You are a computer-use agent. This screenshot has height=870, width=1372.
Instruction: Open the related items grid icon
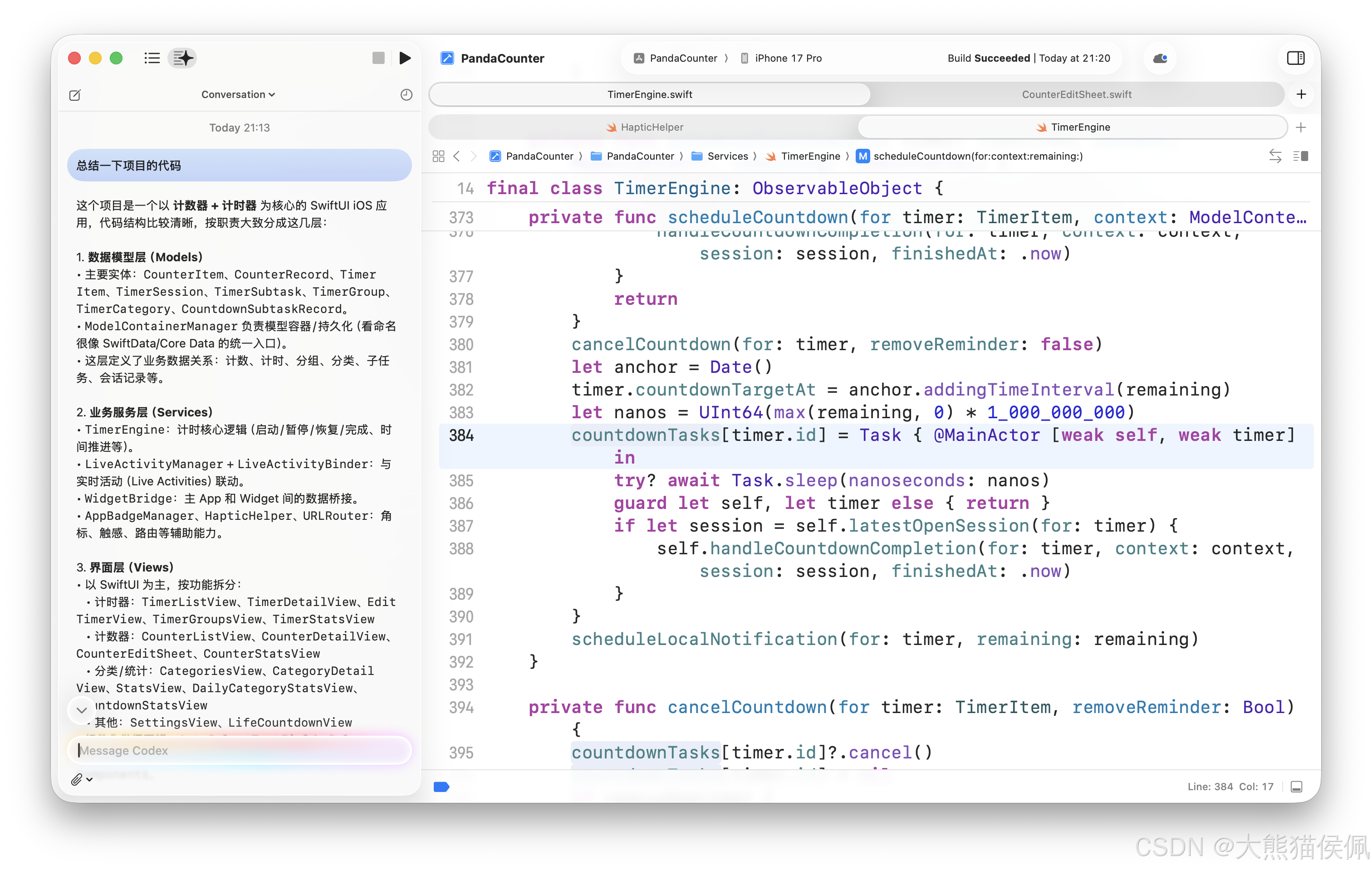438,156
